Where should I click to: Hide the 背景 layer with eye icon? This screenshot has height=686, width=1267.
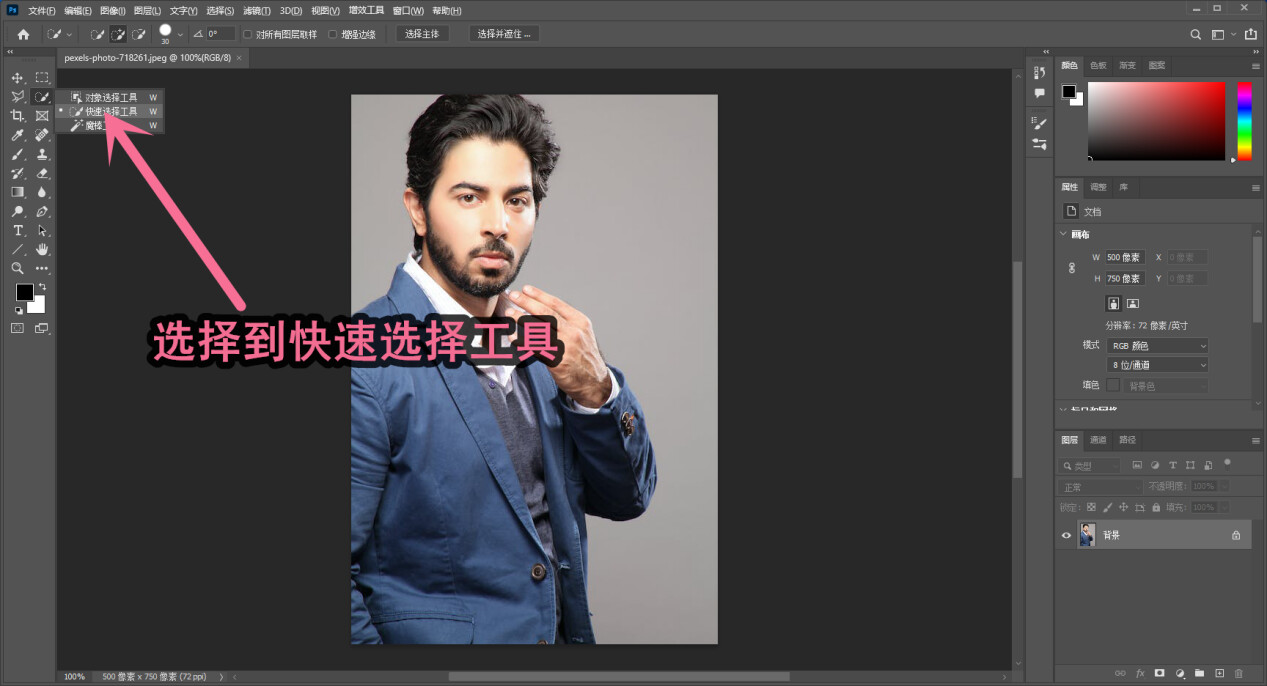click(1066, 535)
